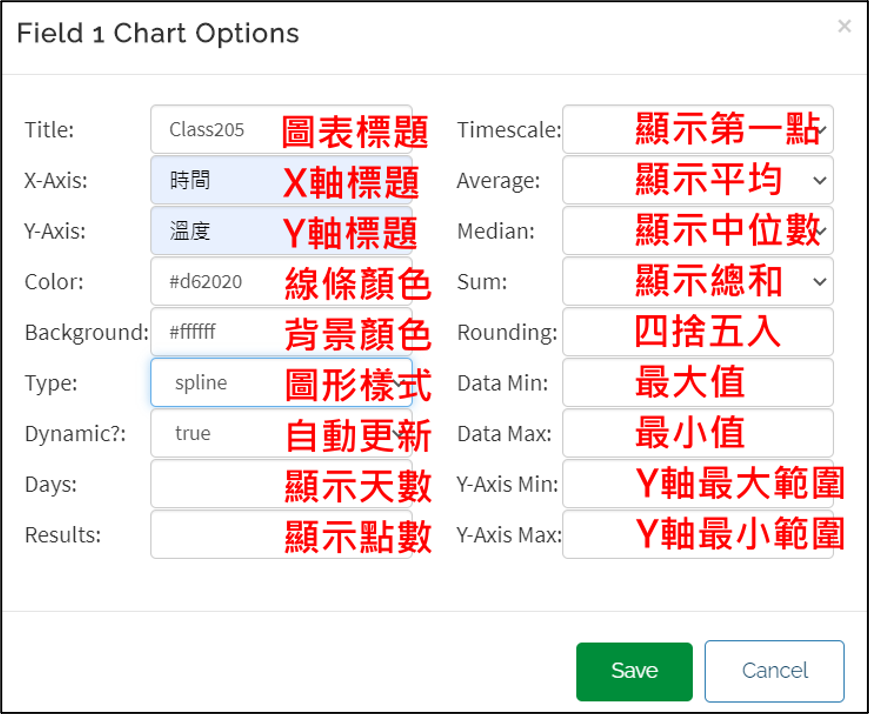Click the Save button

[634, 671]
